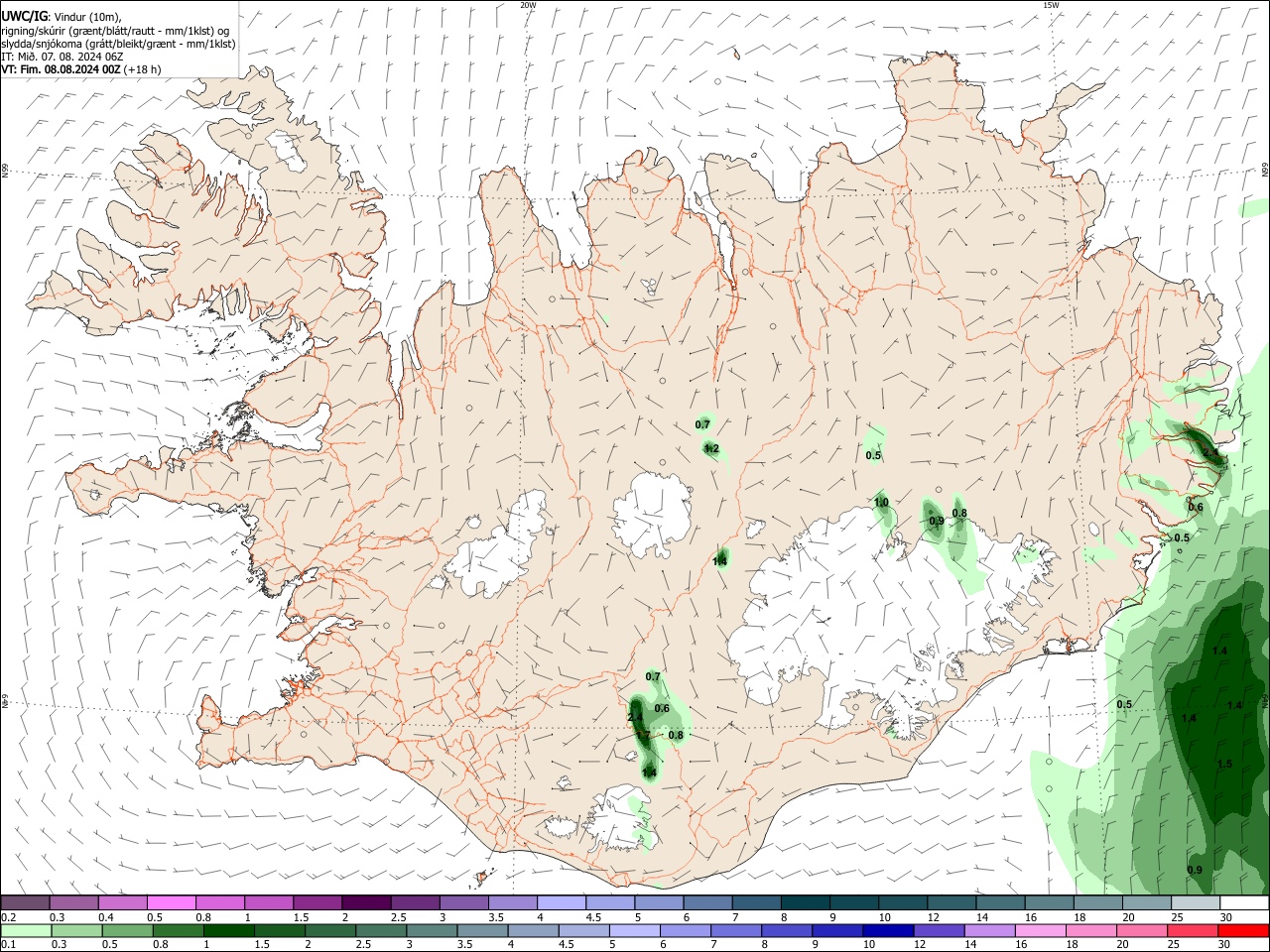Click the 2.4 rainfall value in southern Iceland
The height and width of the screenshot is (952, 1270).
(636, 716)
